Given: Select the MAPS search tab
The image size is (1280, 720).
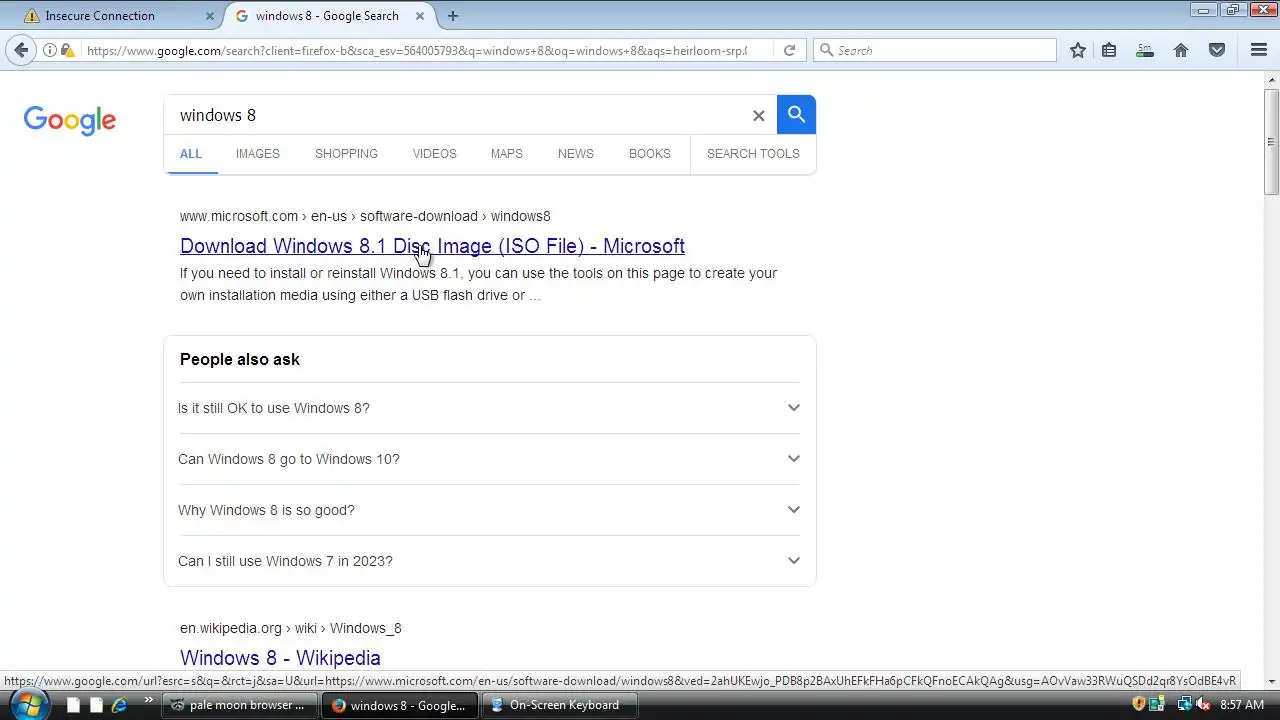Looking at the screenshot, I should pos(506,154).
